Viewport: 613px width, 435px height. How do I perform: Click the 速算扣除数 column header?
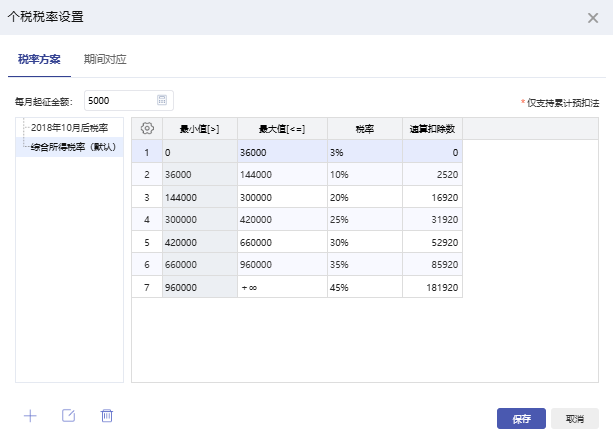click(x=432, y=128)
